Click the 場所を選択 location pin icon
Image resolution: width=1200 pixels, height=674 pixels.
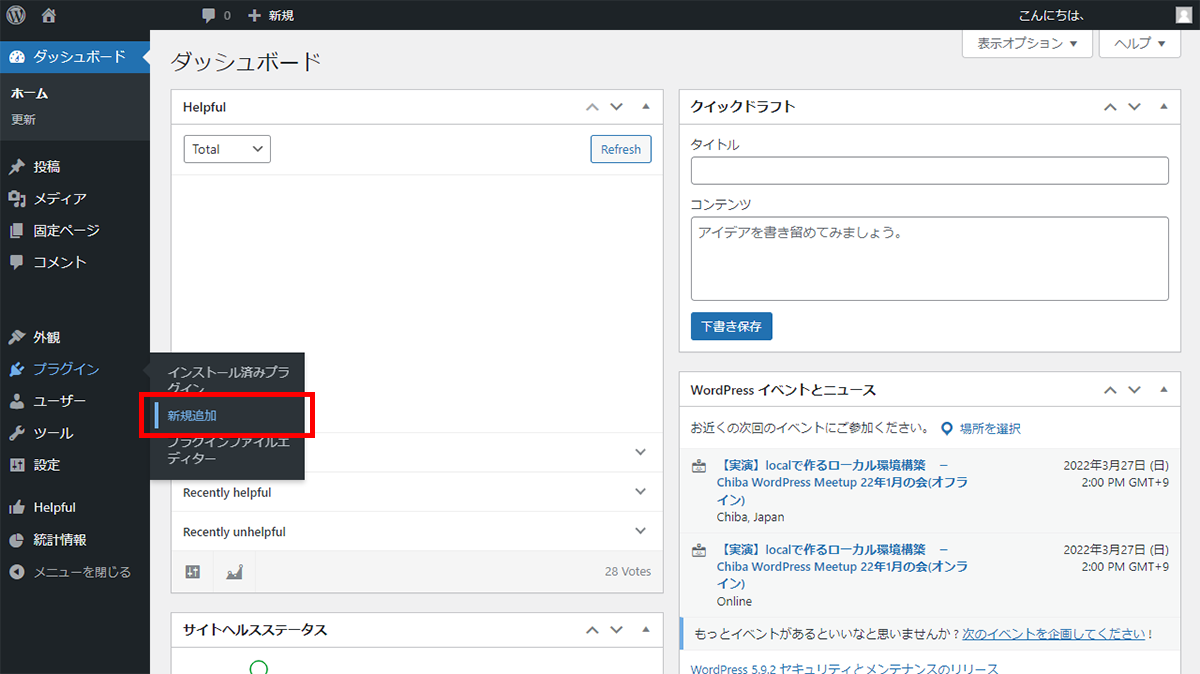[x=947, y=428]
